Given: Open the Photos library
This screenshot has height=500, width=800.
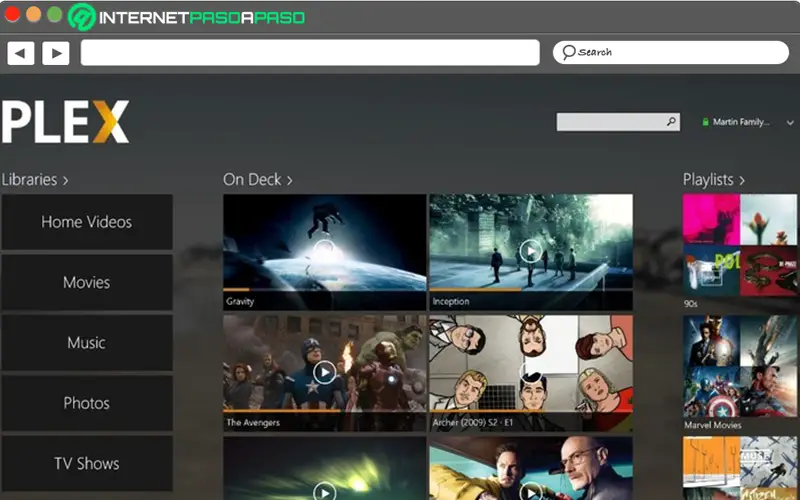Looking at the screenshot, I should click(87, 403).
